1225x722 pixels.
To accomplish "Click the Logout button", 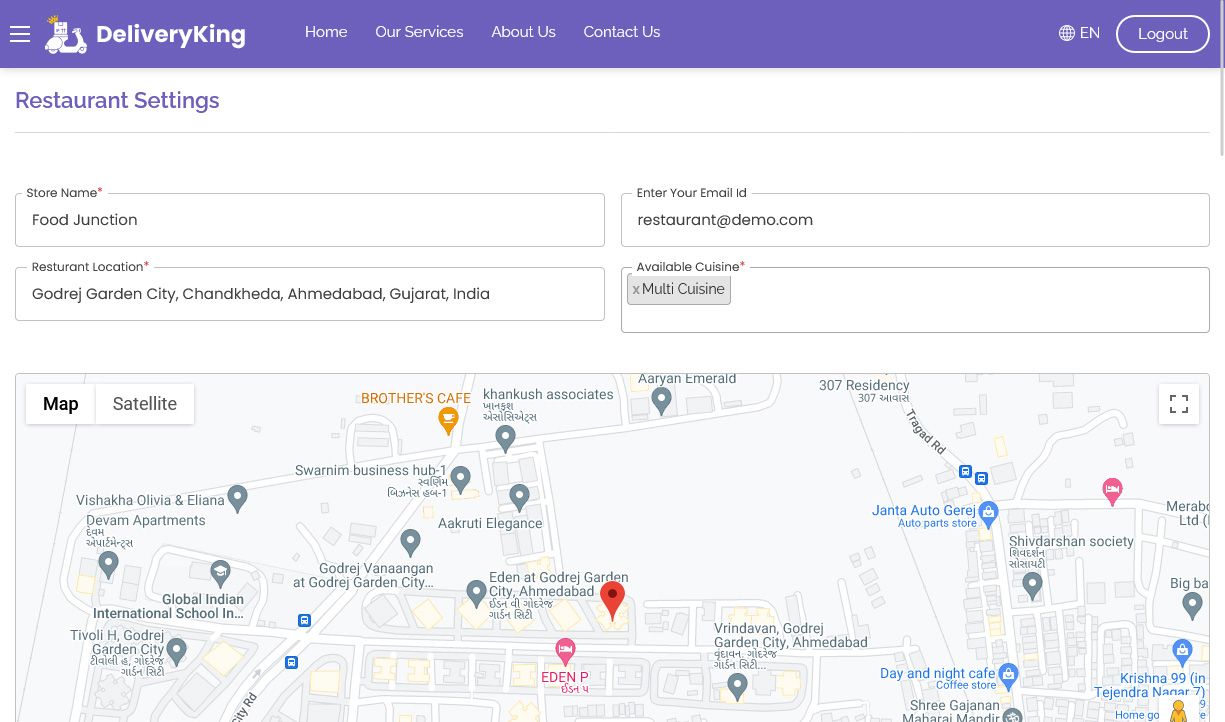I will pyautogui.click(x=1163, y=34).
